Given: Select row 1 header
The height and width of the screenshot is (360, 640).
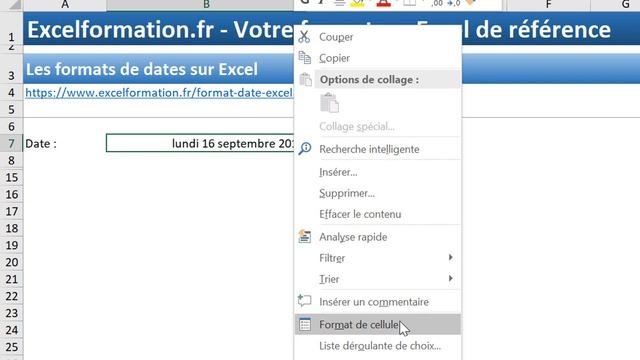Looking at the screenshot, I should coord(11,29).
